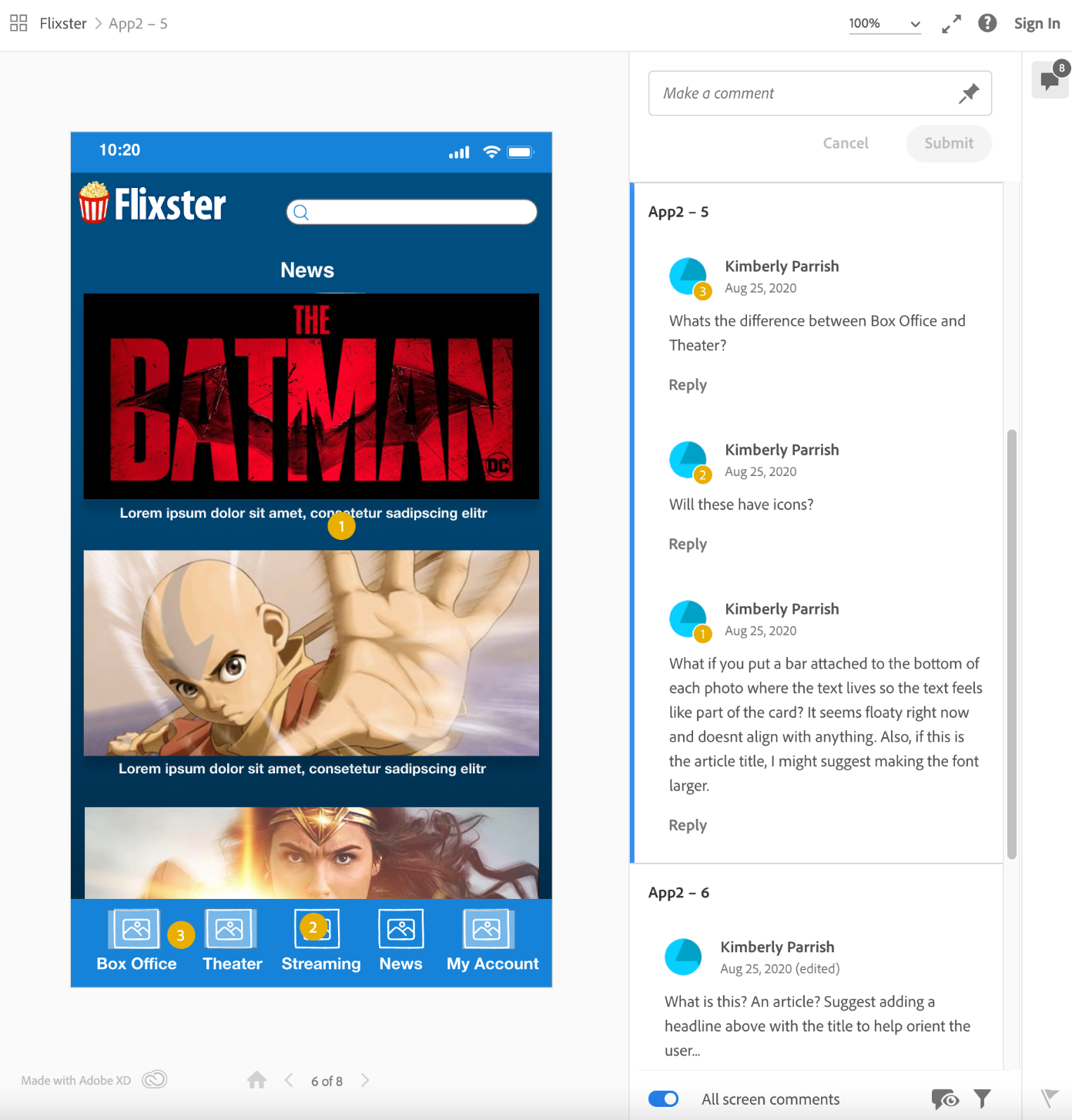1072x1120 pixels.
Task: Click the Submit button
Action: coord(949,143)
